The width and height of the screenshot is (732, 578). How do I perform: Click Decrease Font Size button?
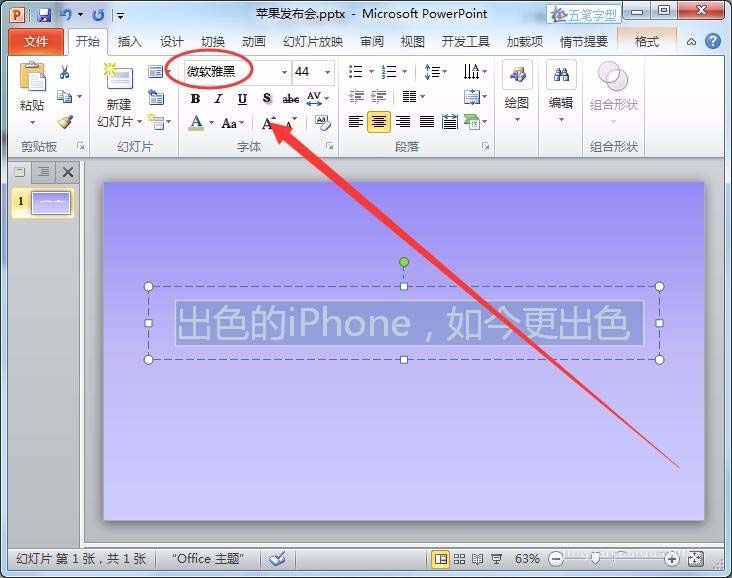[291, 123]
